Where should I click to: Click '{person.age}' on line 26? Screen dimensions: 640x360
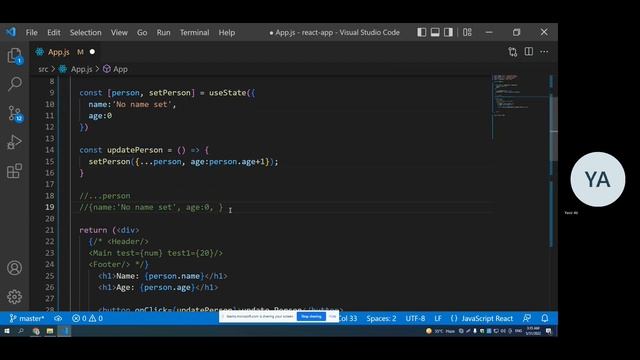tap(167, 287)
